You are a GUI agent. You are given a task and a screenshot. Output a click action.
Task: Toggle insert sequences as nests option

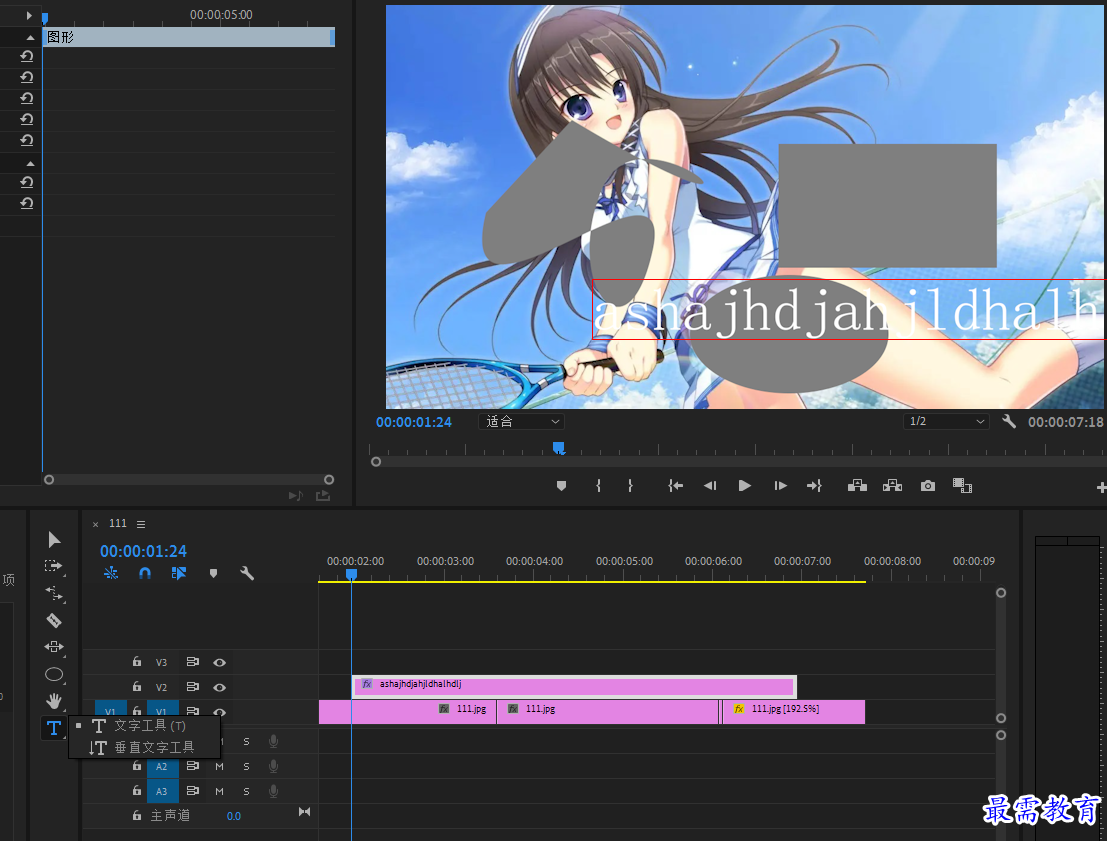111,573
